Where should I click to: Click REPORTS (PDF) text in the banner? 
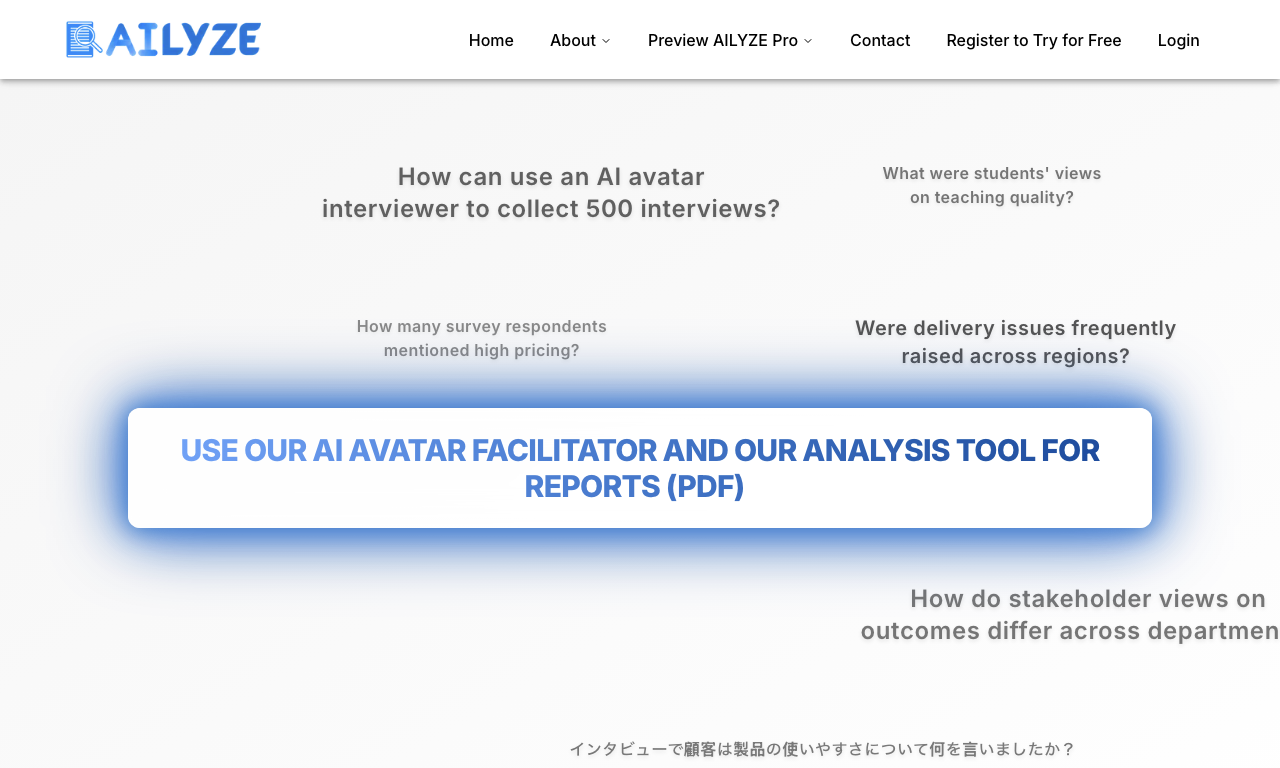click(634, 486)
